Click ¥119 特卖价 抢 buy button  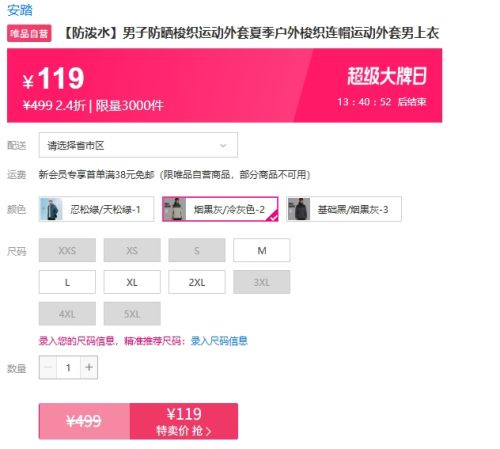tap(184, 421)
